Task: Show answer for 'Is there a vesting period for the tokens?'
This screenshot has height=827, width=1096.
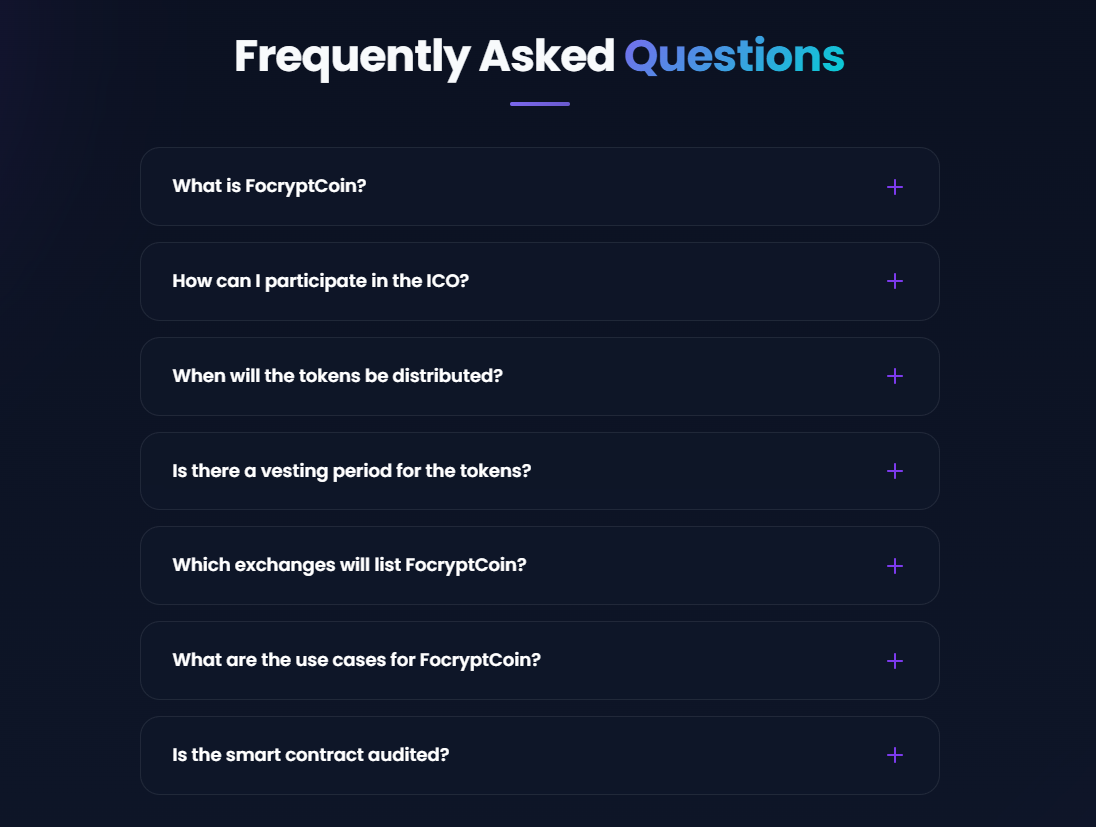Action: click(x=351, y=470)
